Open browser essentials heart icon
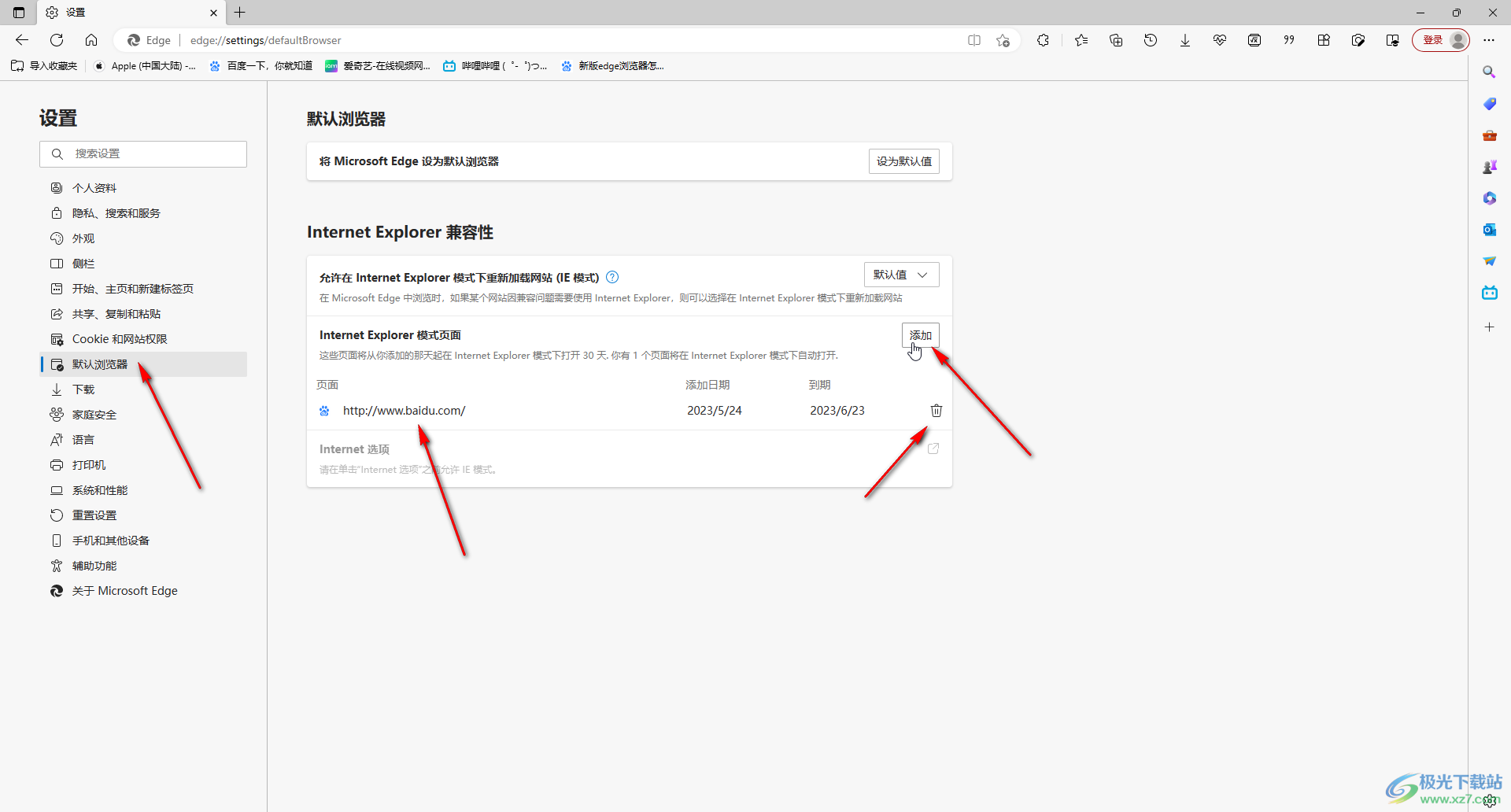Viewport: 1511px width, 812px height. [x=1220, y=40]
